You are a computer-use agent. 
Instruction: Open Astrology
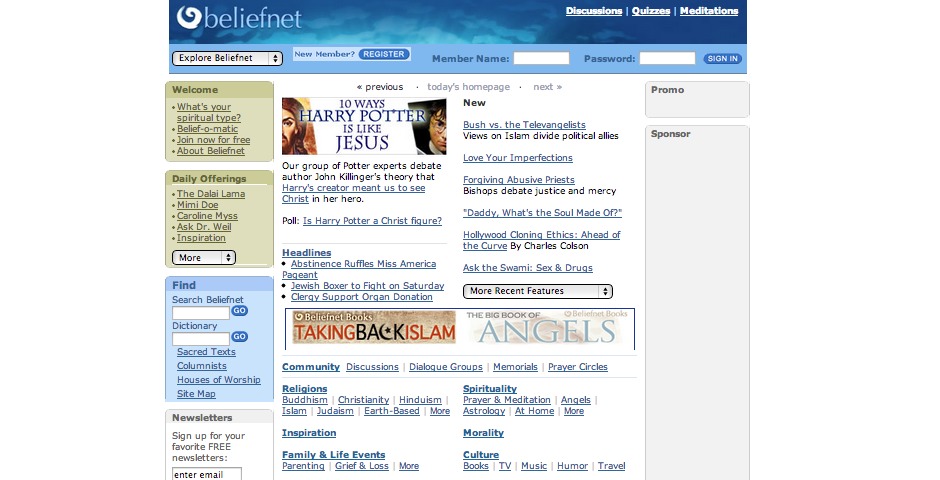tap(484, 411)
